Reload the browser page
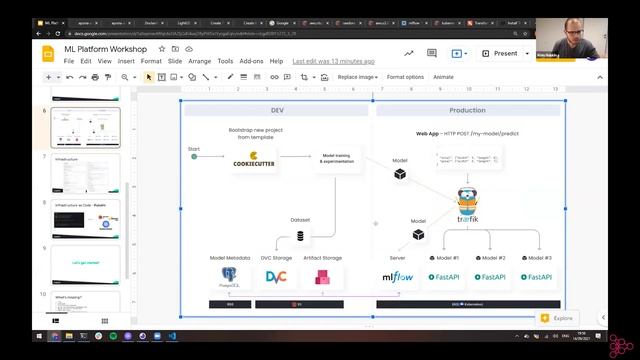The width and height of the screenshot is (640, 360). click(x=58, y=34)
